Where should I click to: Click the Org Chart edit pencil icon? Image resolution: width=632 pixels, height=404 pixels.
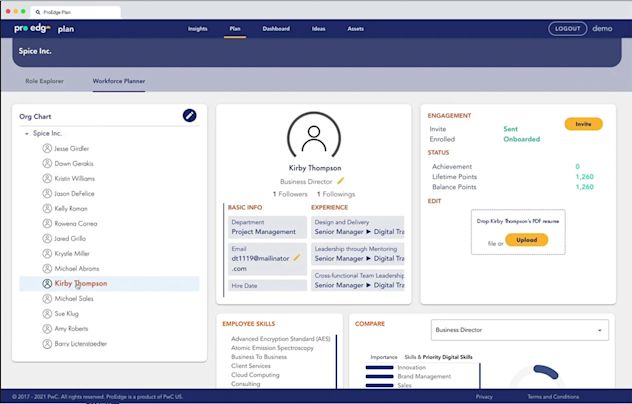[189, 116]
